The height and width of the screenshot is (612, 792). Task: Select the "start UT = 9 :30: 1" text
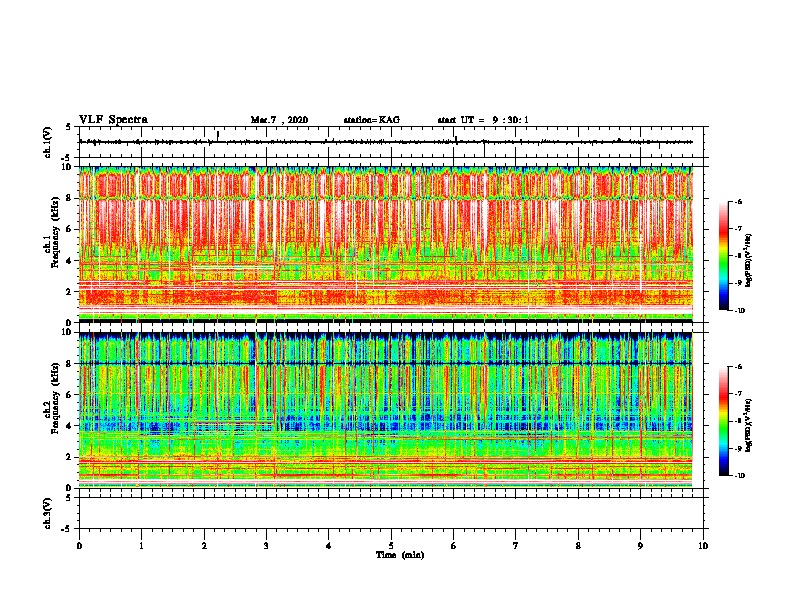(483, 120)
